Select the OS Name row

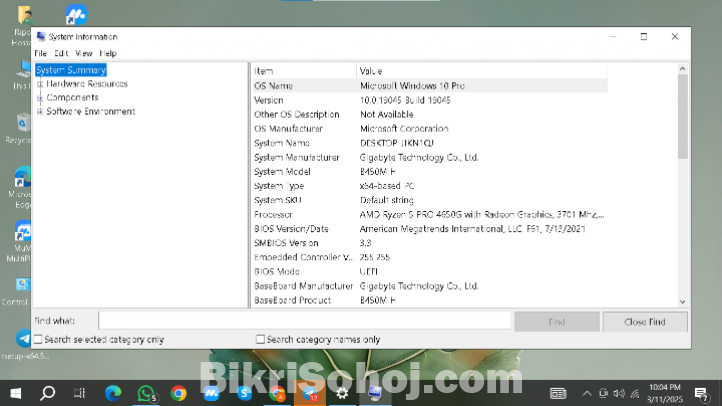pyautogui.click(x=430, y=86)
